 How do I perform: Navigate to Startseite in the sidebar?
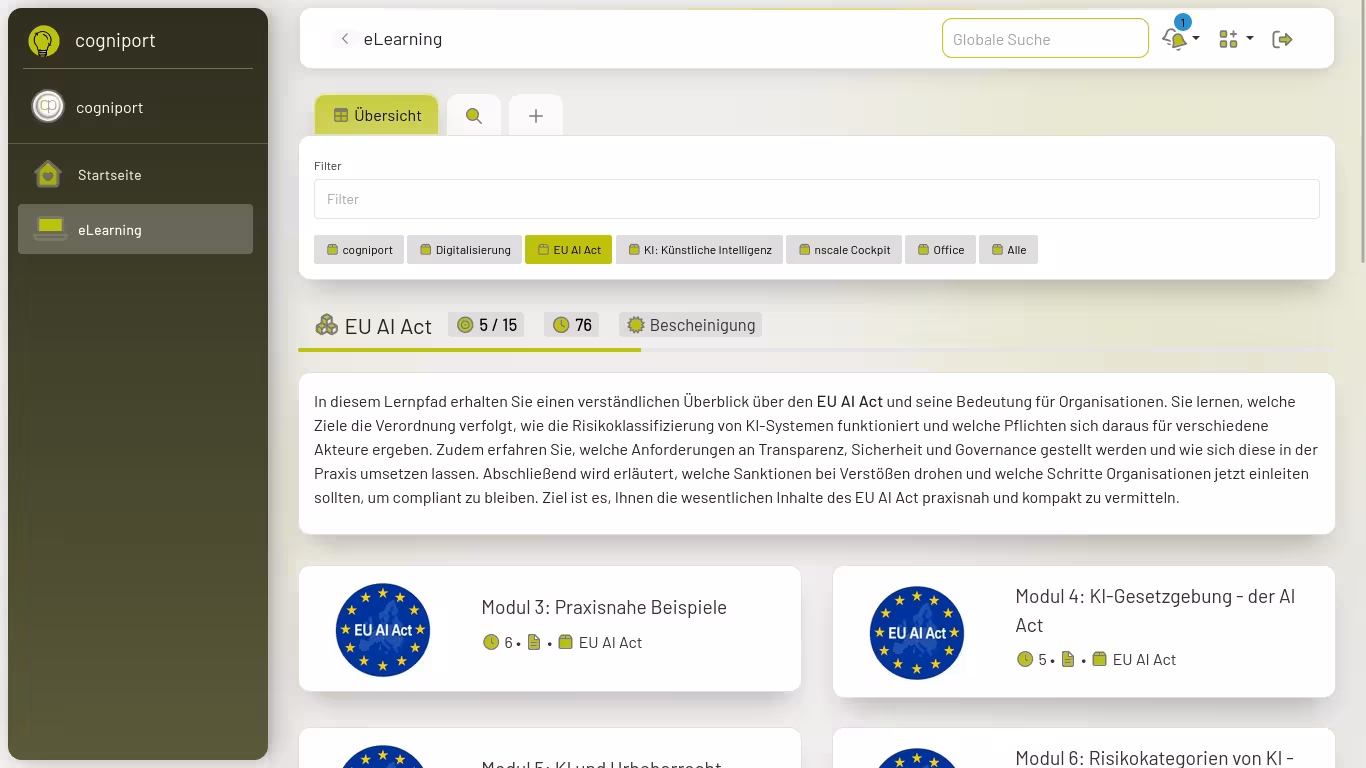[x=135, y=174]
